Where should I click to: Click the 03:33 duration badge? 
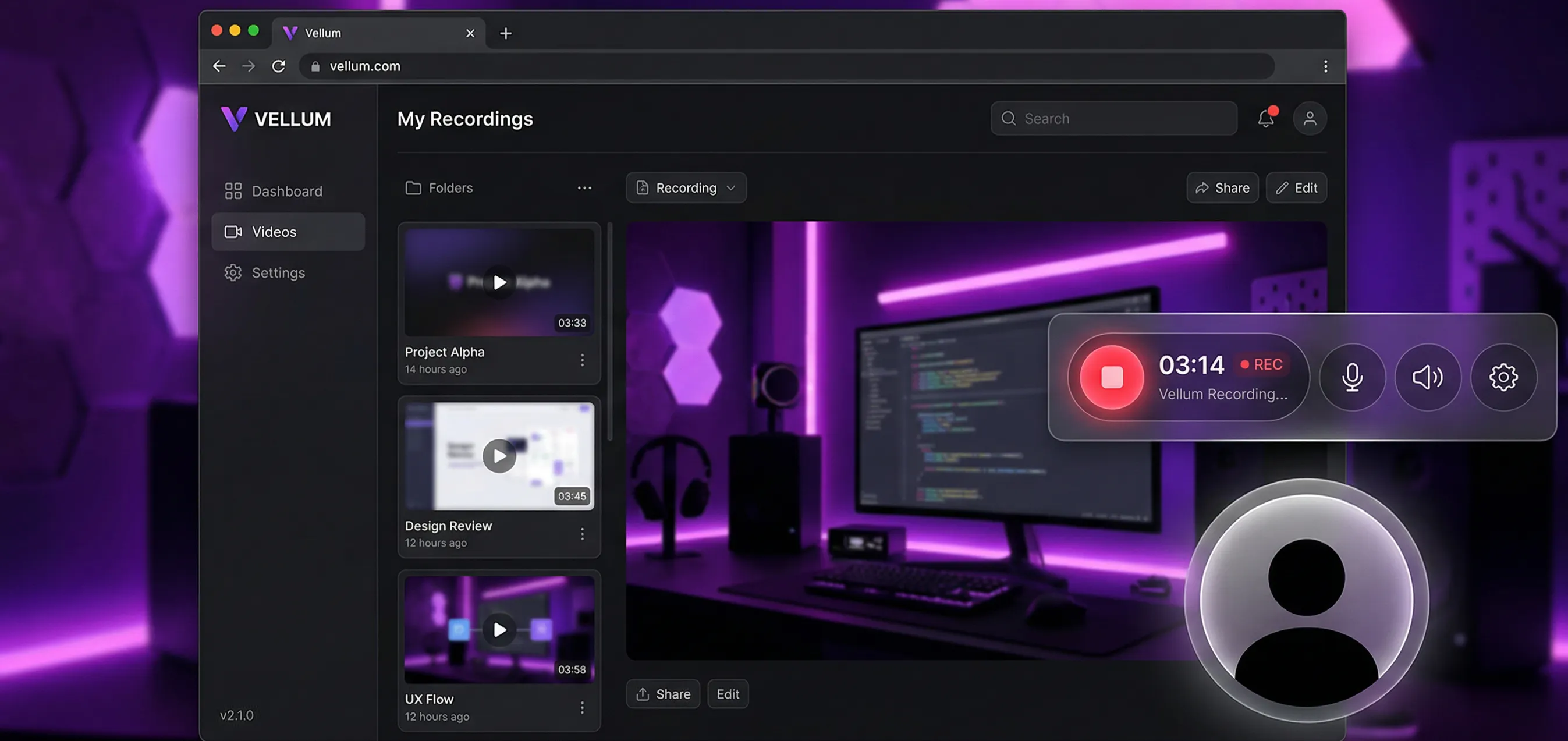click(x=572, y=322)
